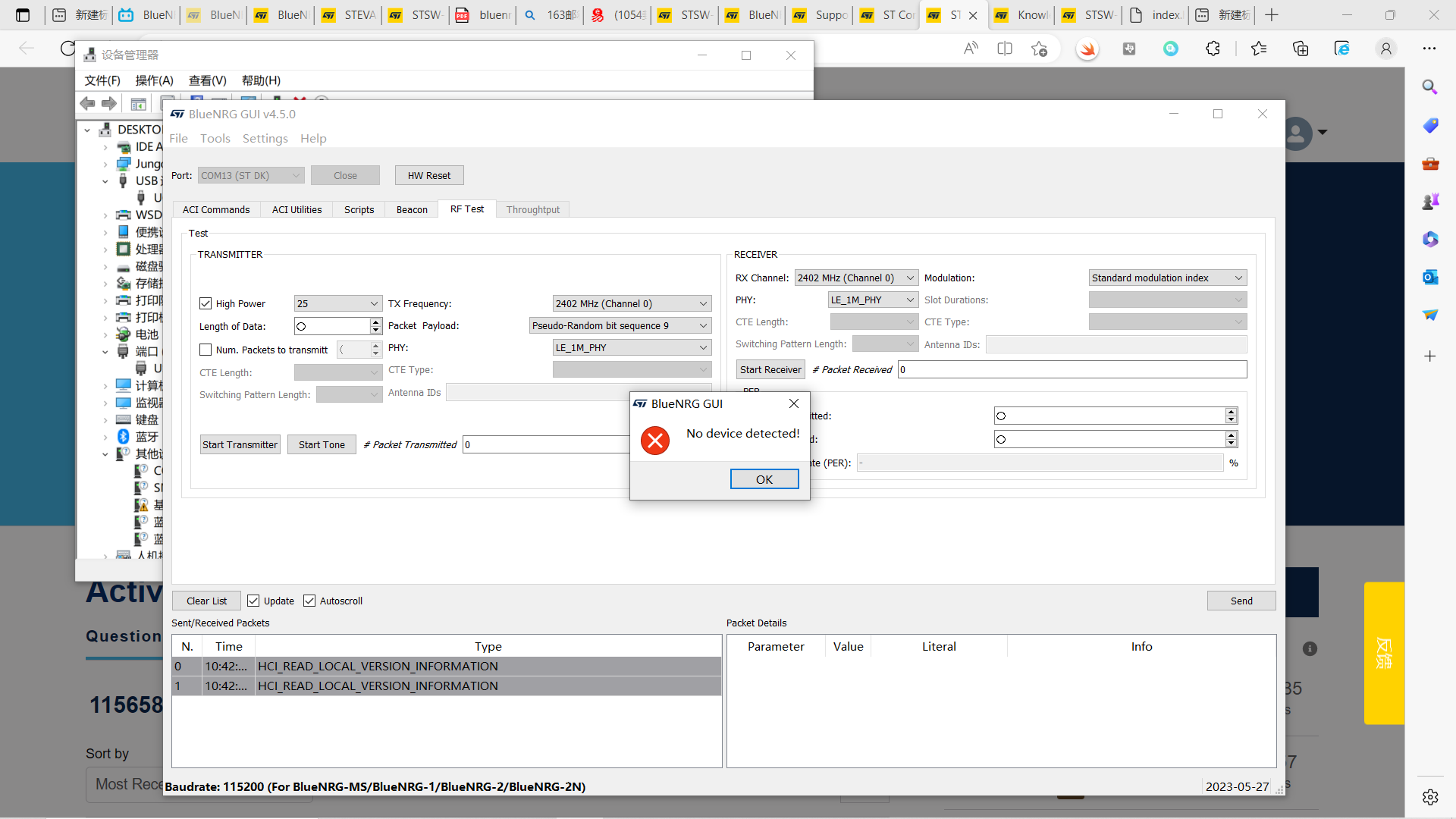
Task: Toggle the Autoscroll checkbox
Action: coord(309,601)
